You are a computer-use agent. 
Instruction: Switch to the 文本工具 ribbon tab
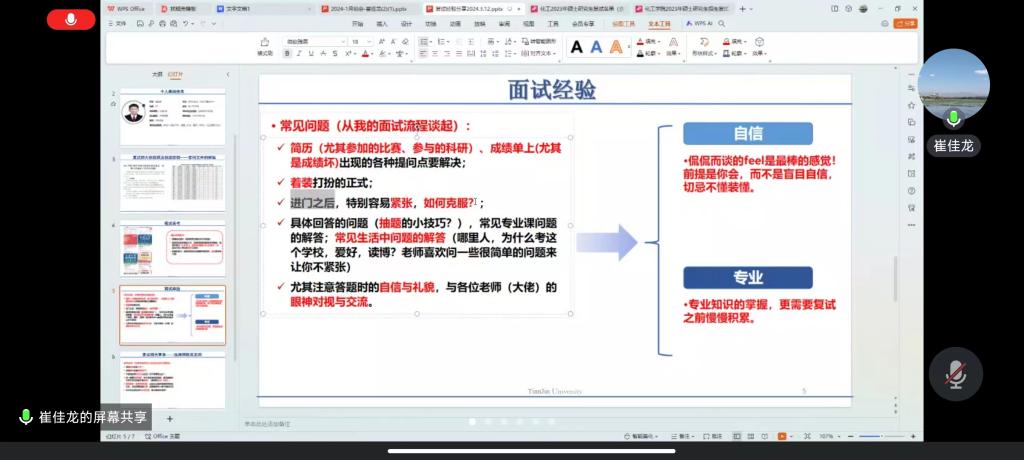660,22
